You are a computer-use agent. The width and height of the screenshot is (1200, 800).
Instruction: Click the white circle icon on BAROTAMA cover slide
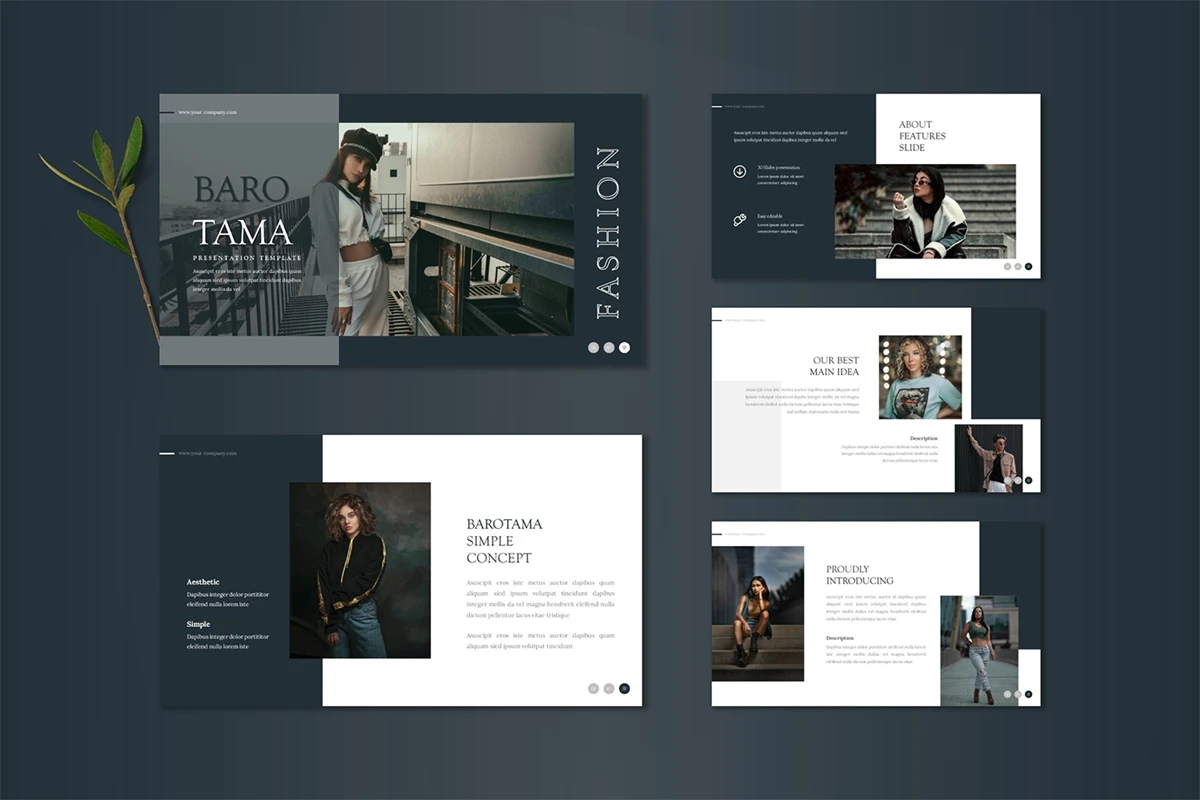(625, 347)
